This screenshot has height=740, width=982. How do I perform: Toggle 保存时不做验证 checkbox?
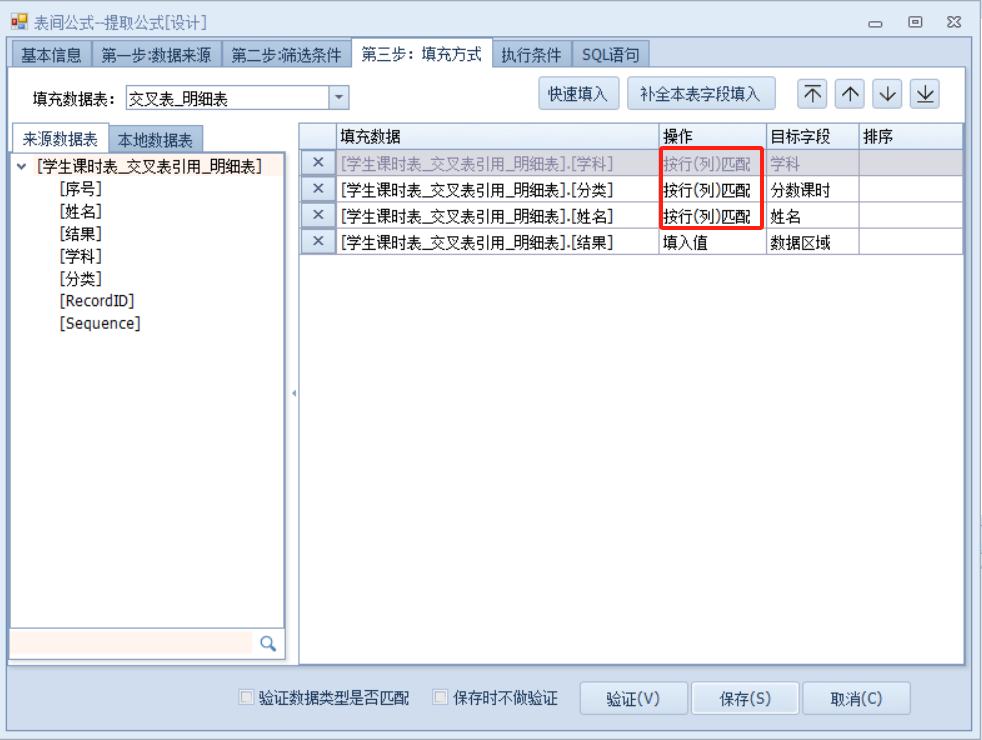click(440, 698)
